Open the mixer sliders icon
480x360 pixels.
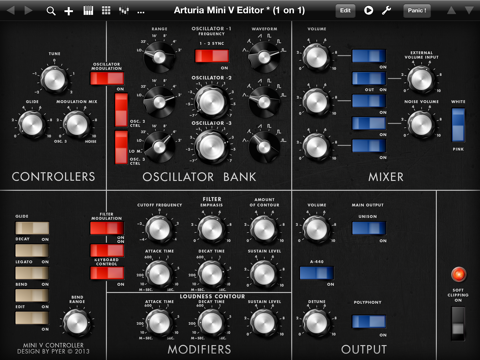coord(124,11)
